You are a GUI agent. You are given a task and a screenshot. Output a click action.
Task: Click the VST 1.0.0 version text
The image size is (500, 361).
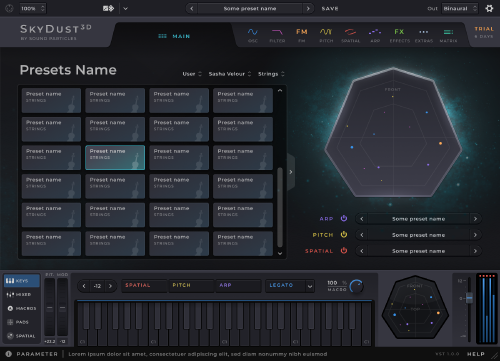coord(447,354)
